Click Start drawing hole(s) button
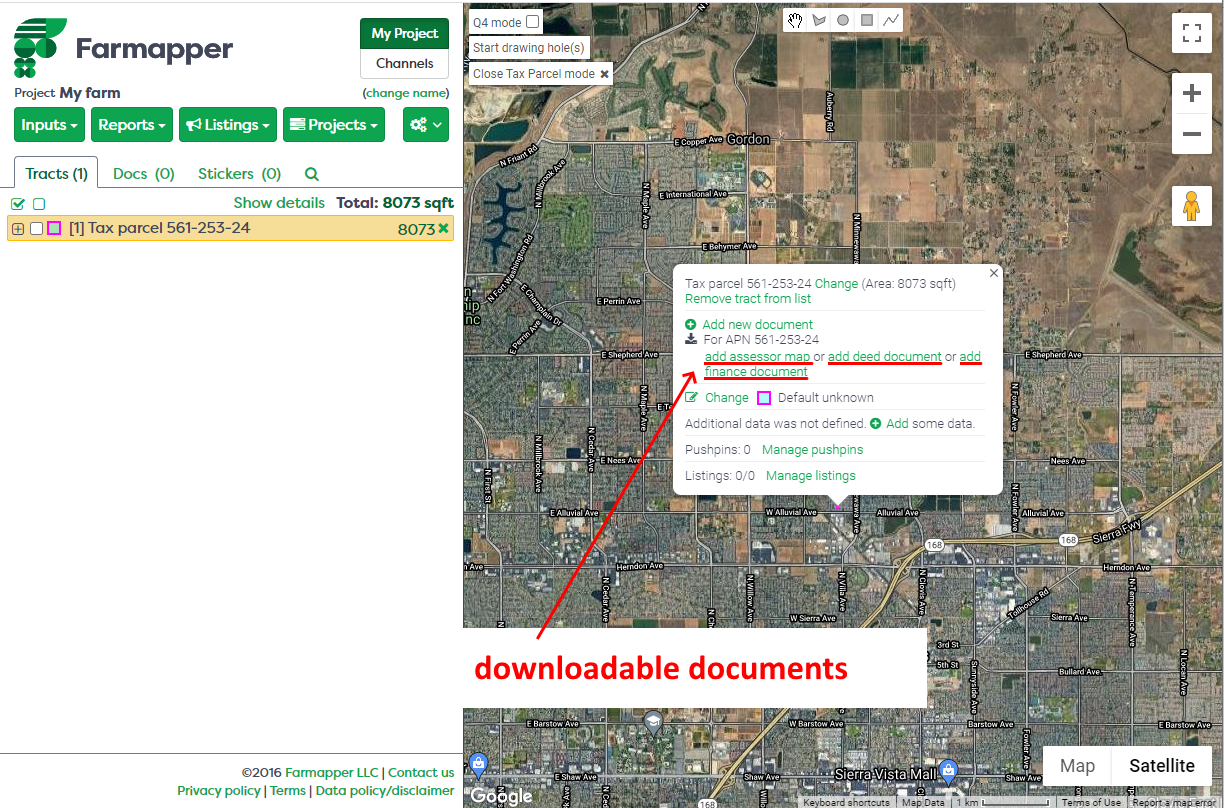1224x808 pixels. tap(529, 47)
